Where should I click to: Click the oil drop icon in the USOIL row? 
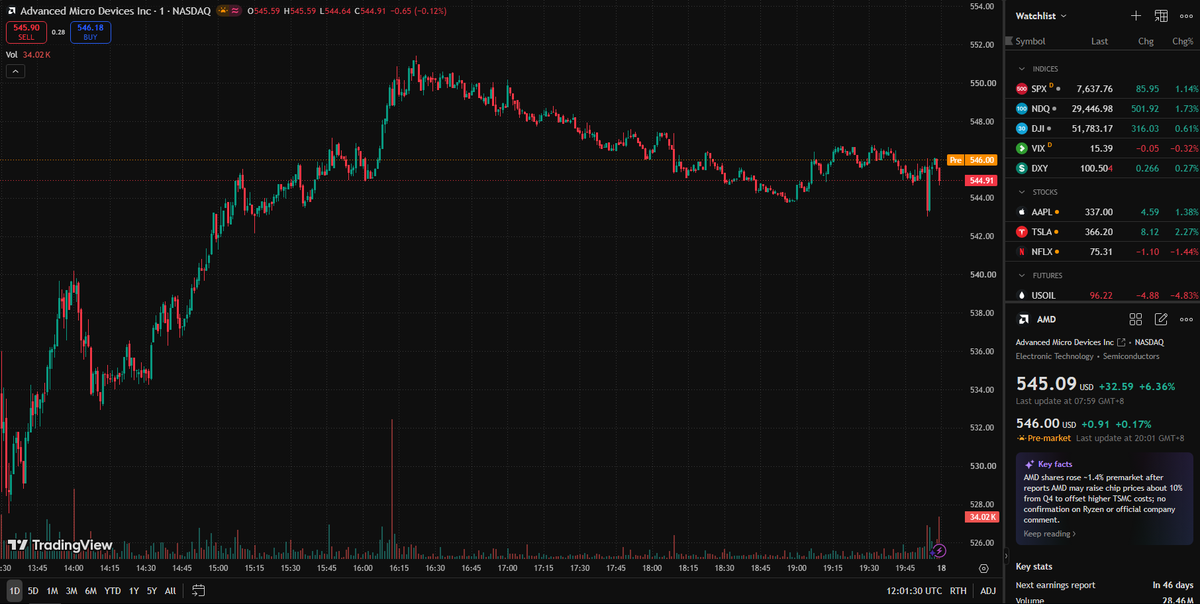(1022, 295)
